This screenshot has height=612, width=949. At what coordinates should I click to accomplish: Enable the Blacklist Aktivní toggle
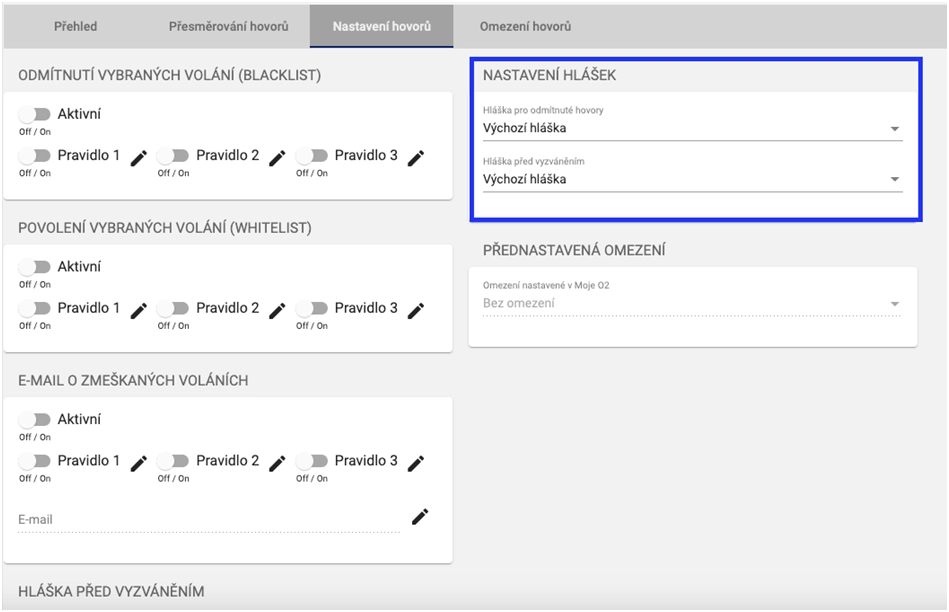[35, 115]
